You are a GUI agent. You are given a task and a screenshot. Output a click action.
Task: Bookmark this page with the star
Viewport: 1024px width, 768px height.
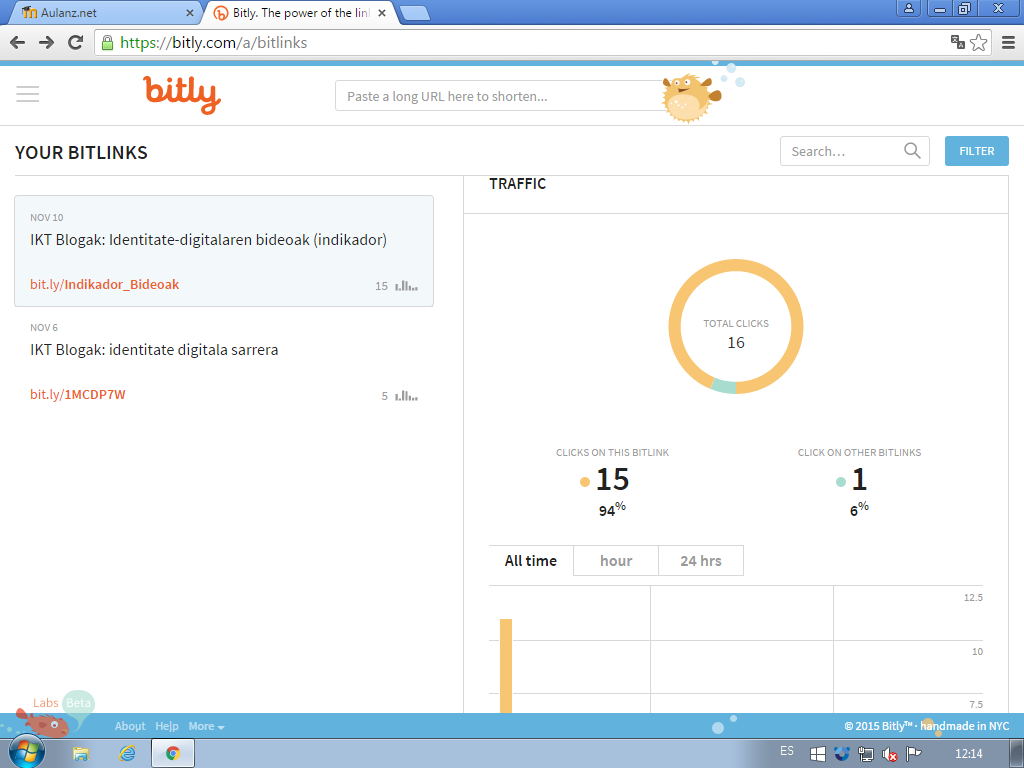click(978, 42)
